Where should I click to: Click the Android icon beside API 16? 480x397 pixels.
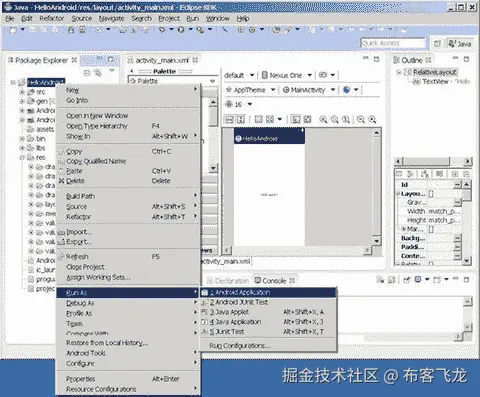click(229, 104)
